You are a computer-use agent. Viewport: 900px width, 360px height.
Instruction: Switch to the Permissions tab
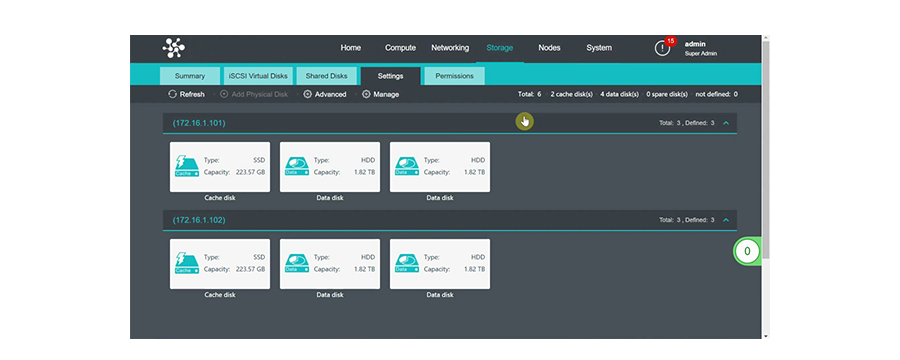(455, 76)
